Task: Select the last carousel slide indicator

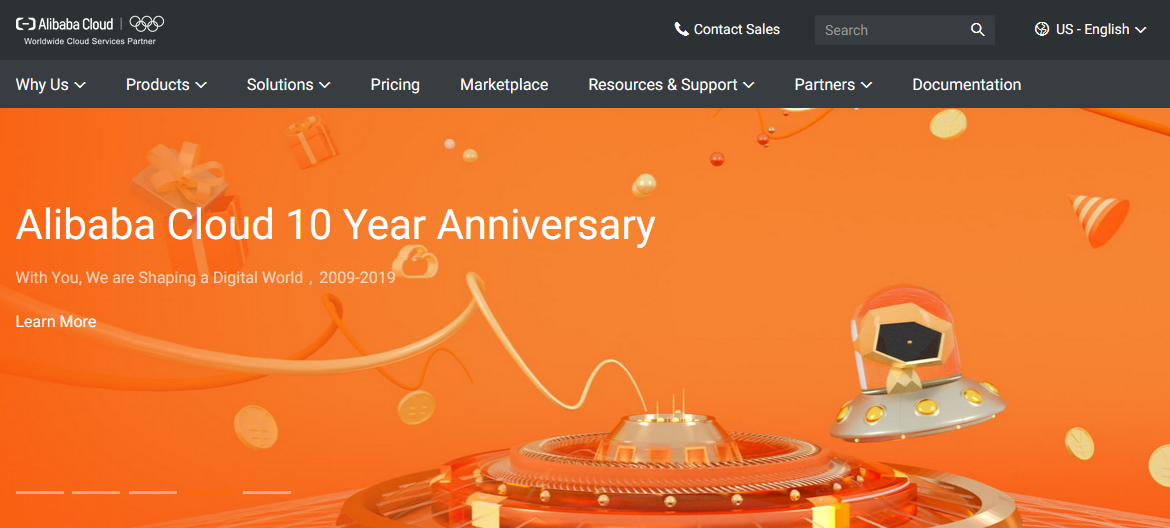Action: coord(267,492)
